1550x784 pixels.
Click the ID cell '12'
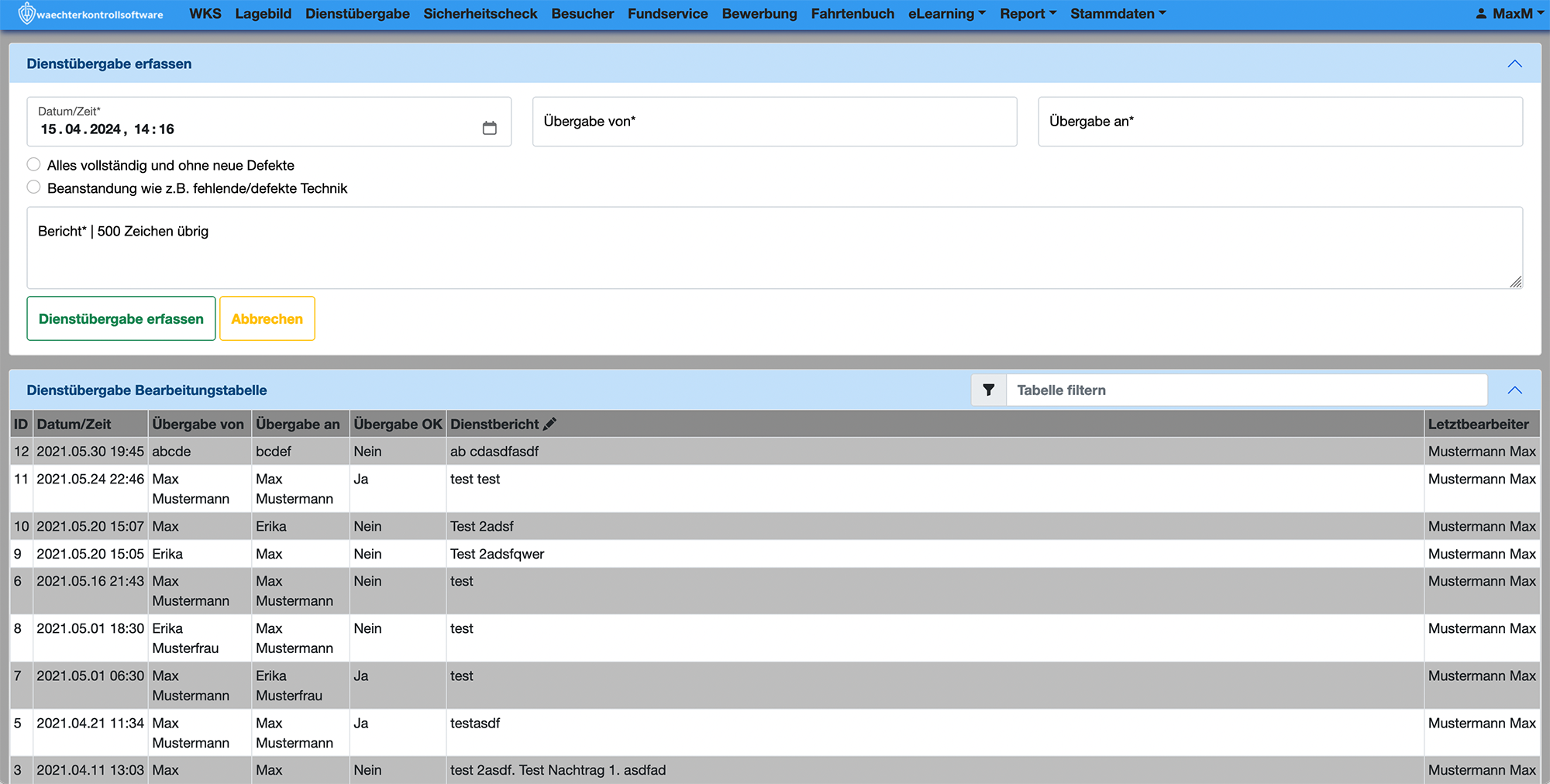point(22,451)
